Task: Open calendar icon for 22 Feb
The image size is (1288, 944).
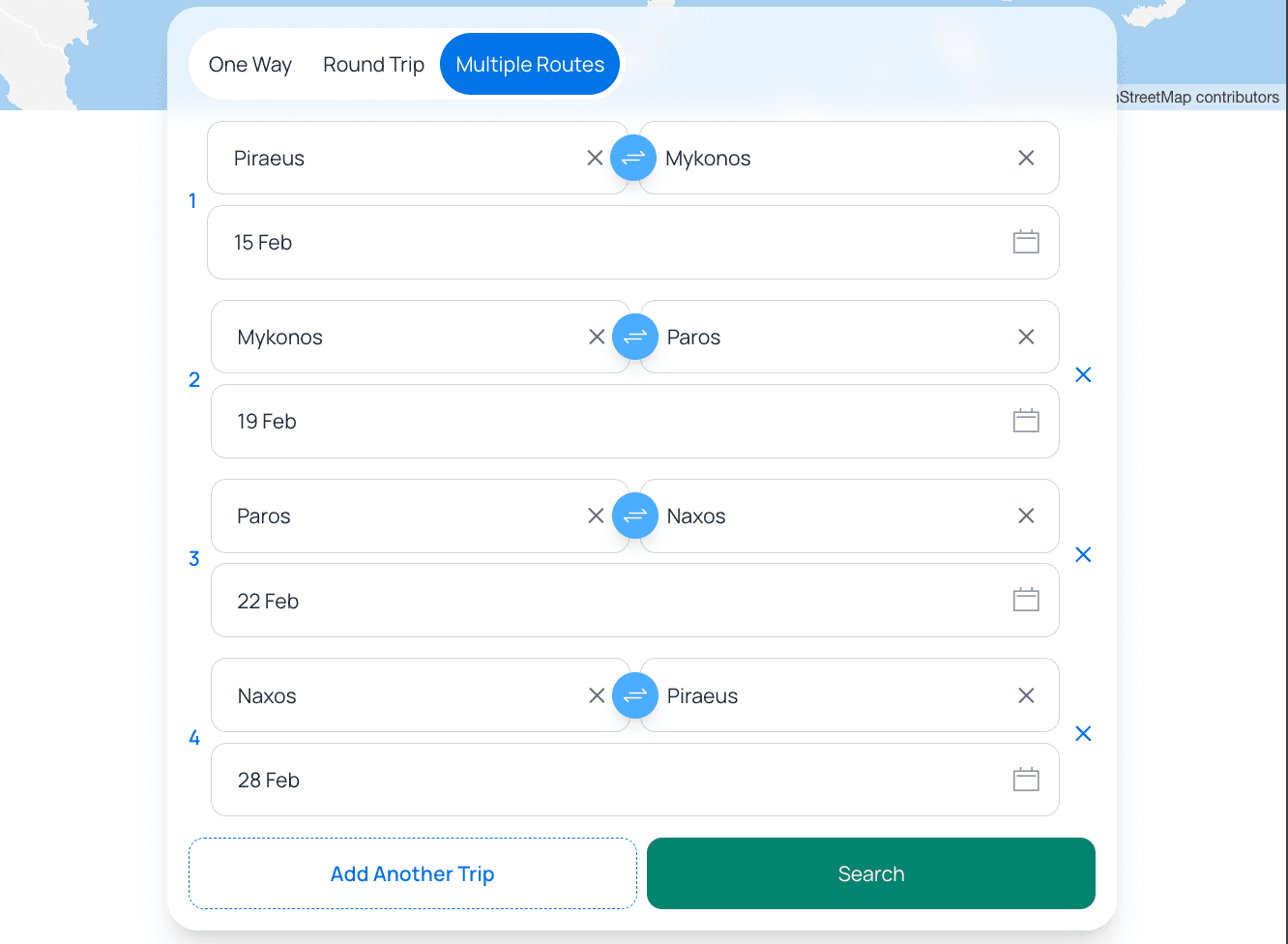Action: pyautogui.click(x=1026, y=600)
